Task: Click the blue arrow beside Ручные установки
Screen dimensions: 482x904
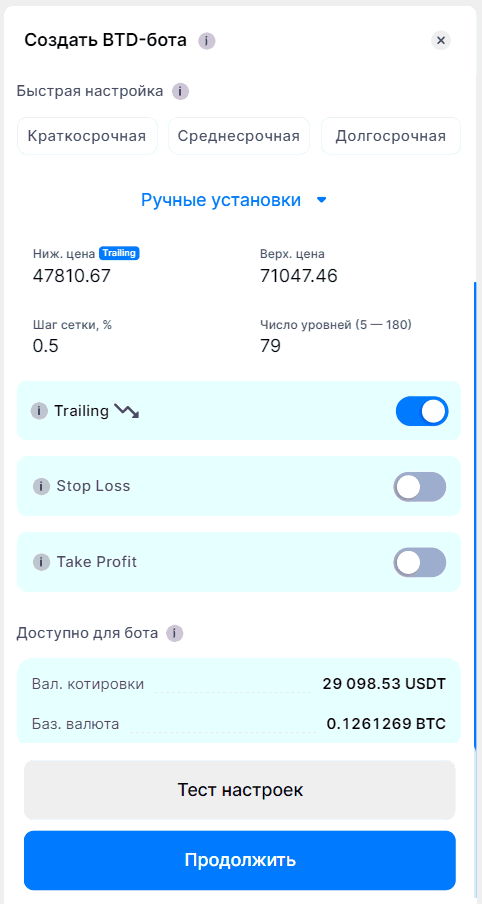Action: pos(322,200)
